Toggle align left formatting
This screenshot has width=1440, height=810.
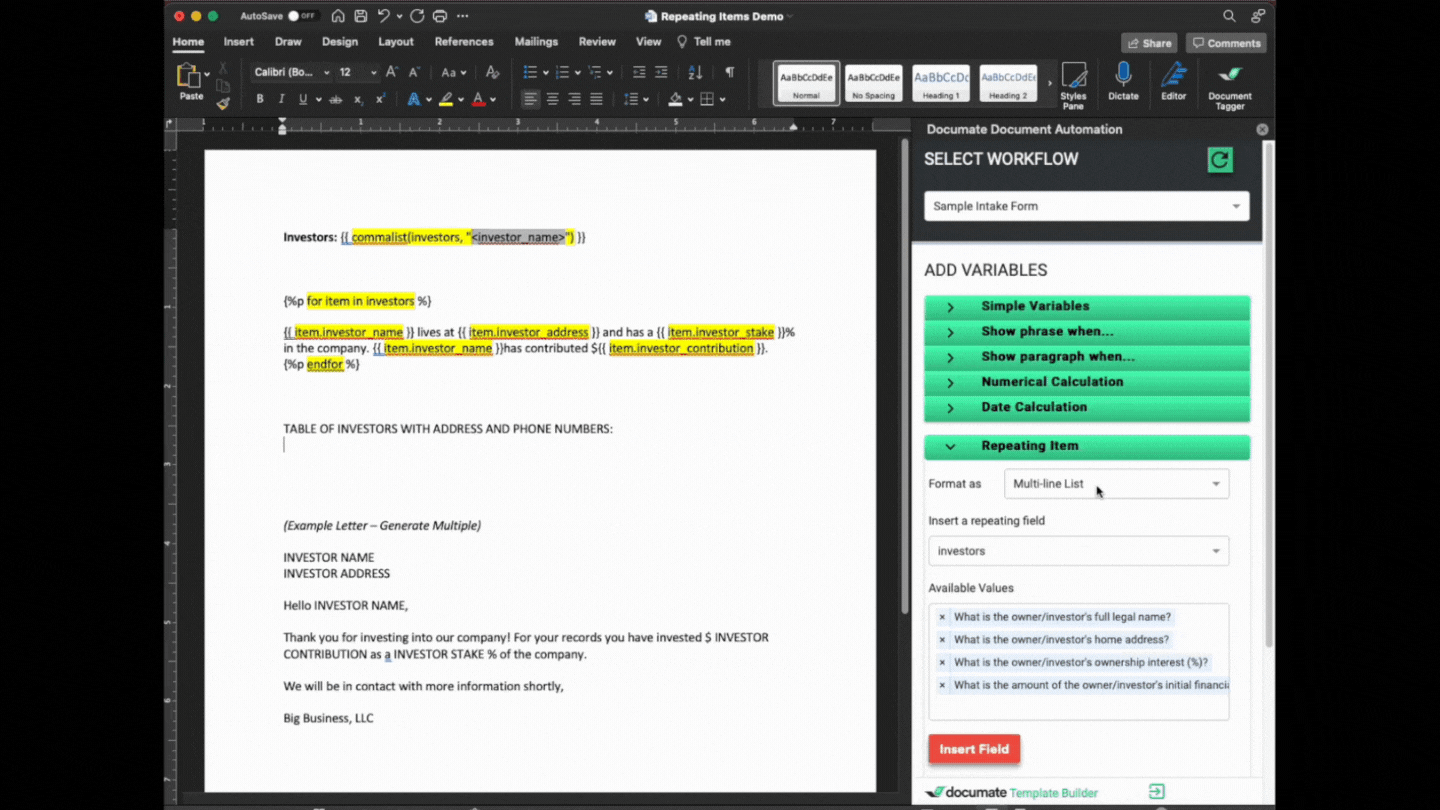tap(530, 99)
